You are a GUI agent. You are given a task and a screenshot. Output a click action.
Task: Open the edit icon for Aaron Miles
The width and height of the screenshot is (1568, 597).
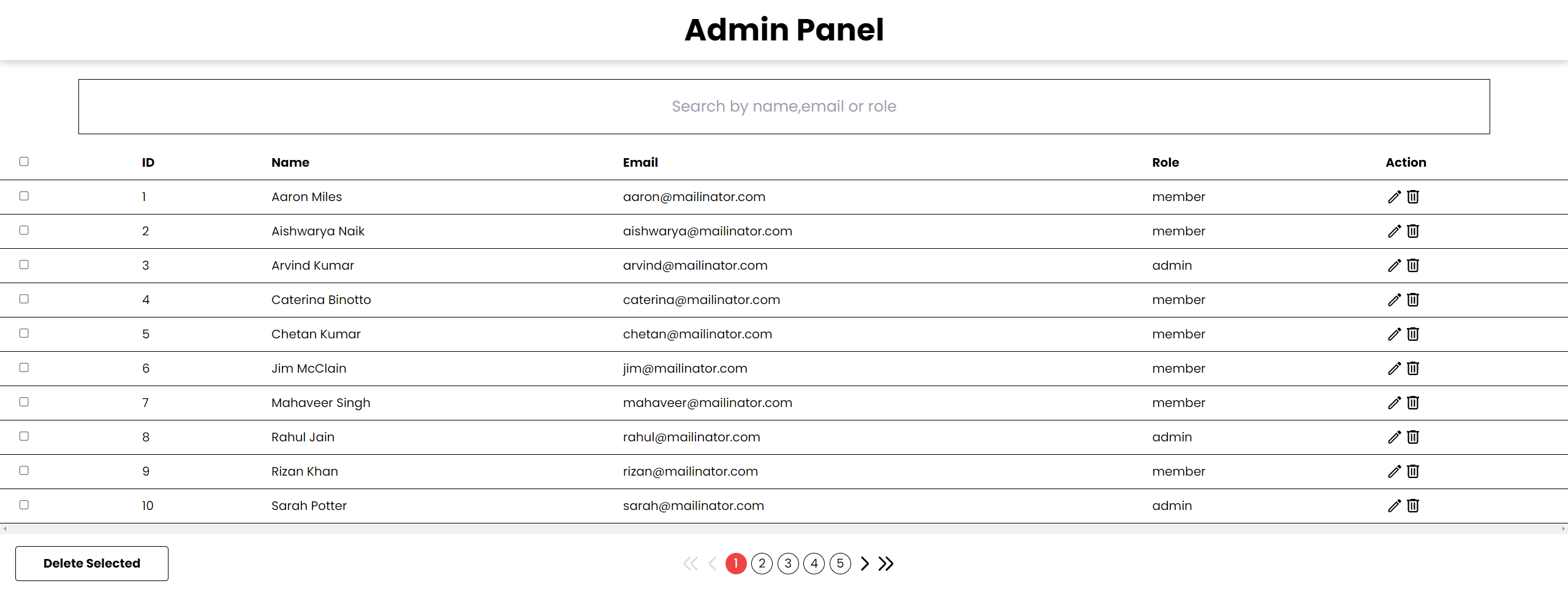pos(1395,197)
